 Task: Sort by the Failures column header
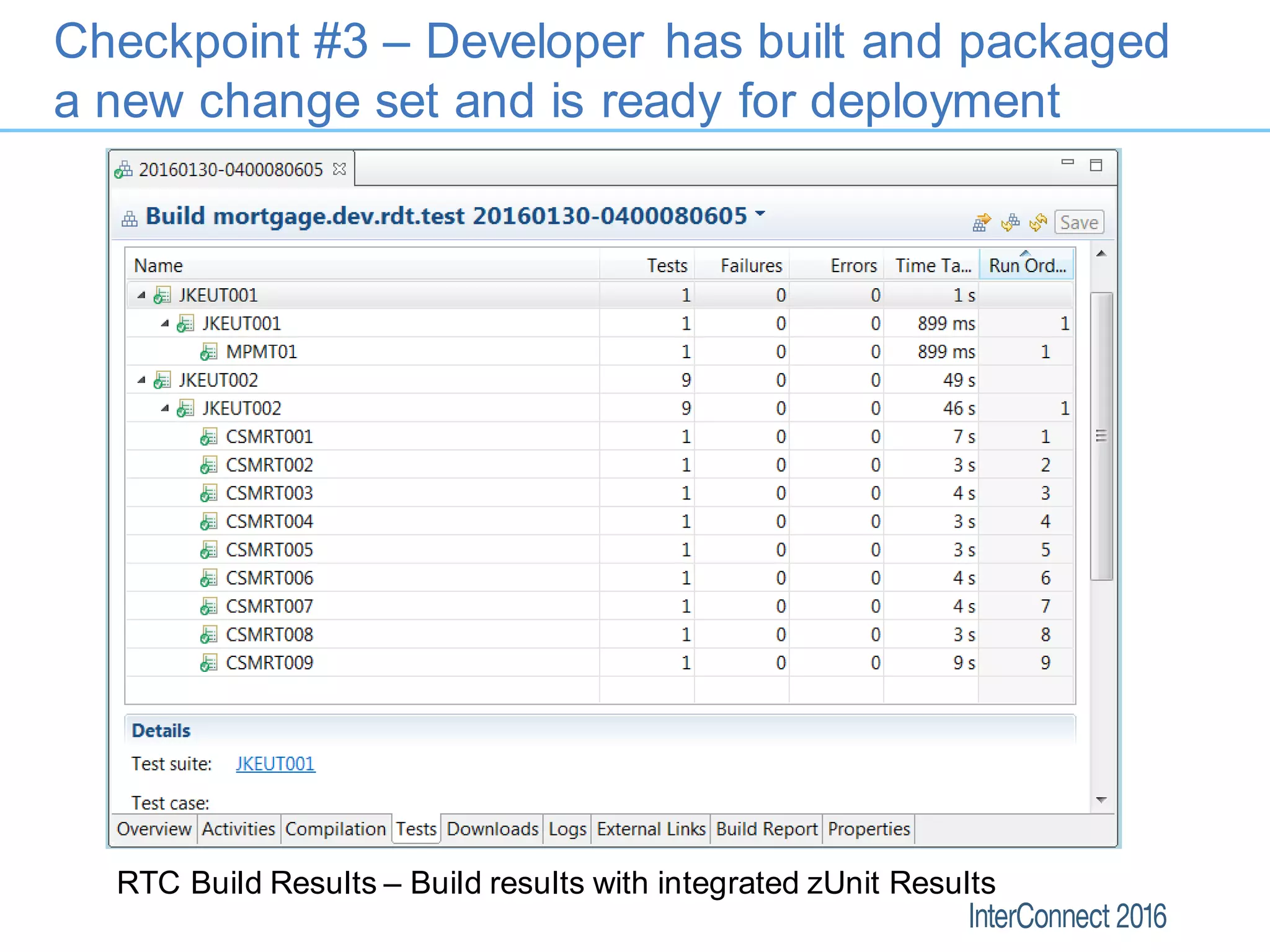click(x=742, y=266)
